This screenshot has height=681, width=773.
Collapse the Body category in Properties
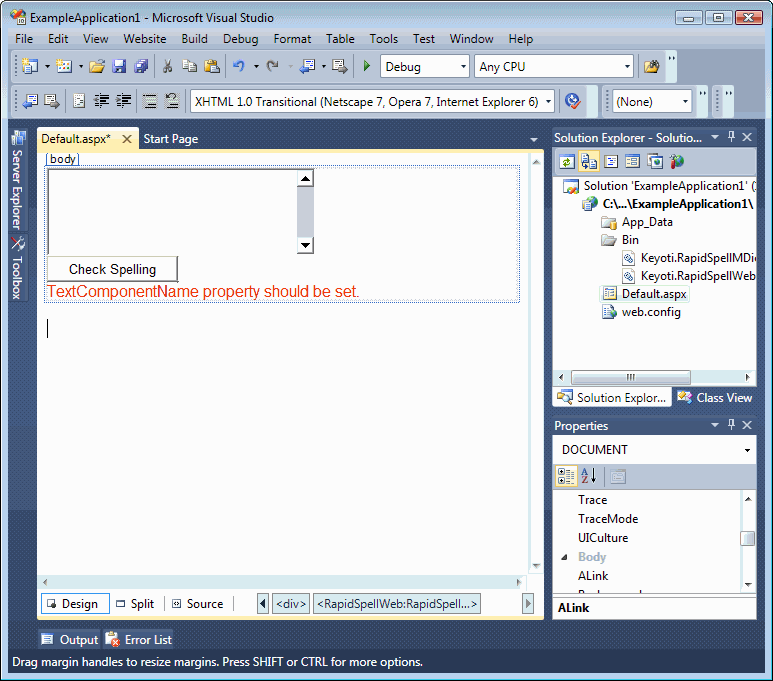tap(564, 557)
